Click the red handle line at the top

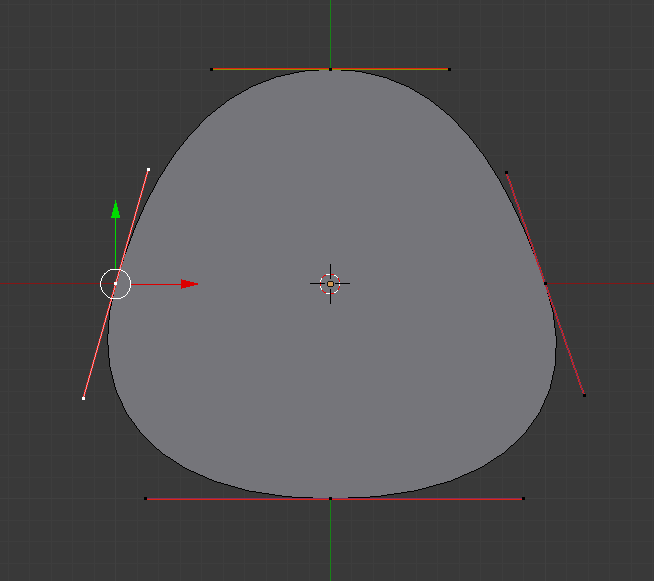(390, 69)
